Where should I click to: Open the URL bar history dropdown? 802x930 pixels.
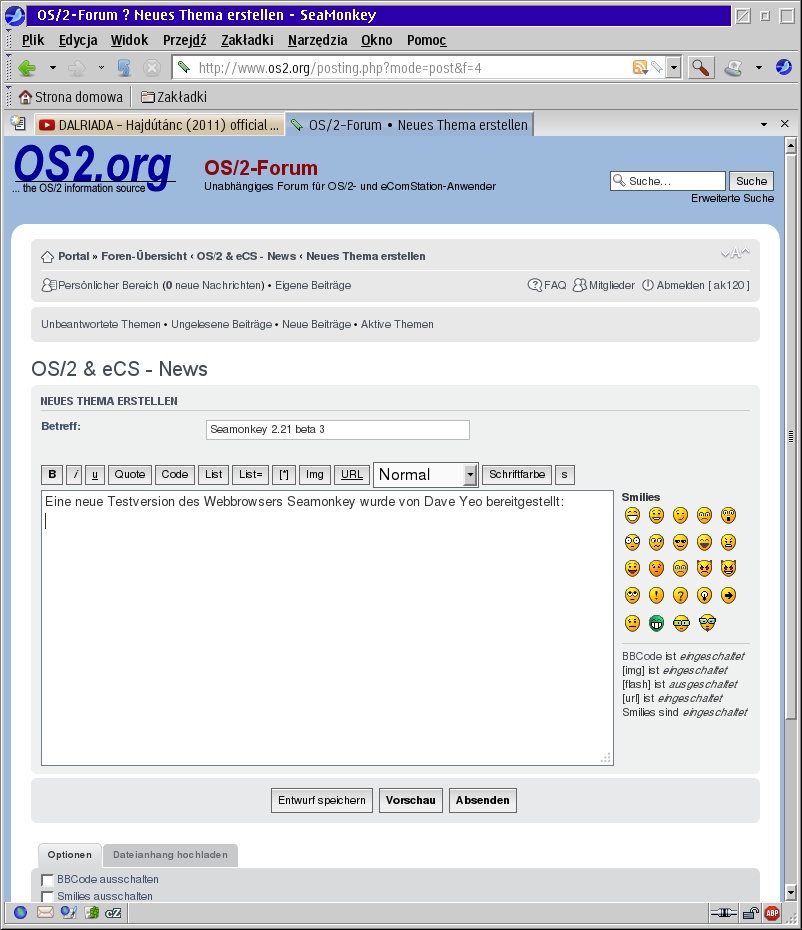click(673, 68)
